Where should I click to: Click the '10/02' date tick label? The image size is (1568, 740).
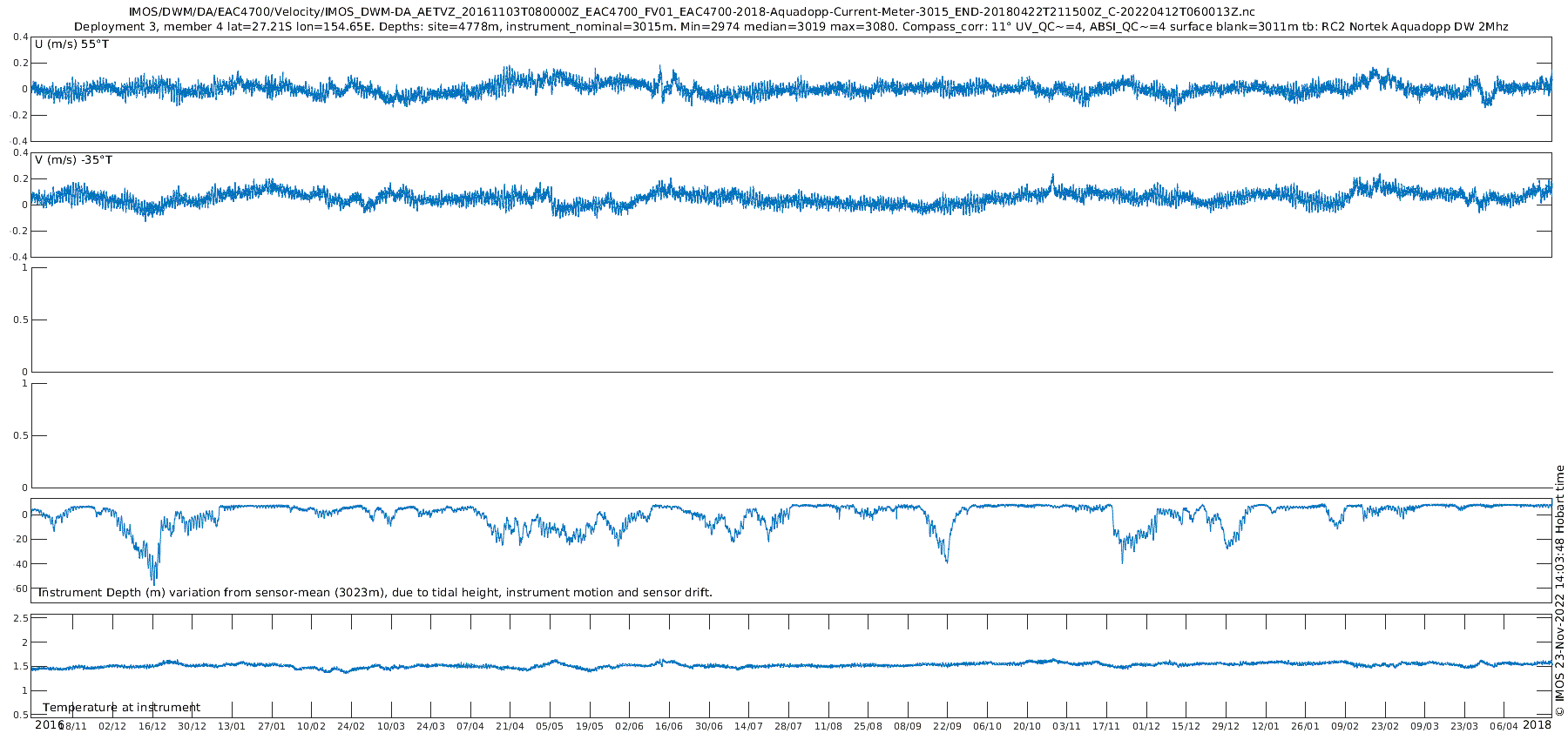(312, 727)
